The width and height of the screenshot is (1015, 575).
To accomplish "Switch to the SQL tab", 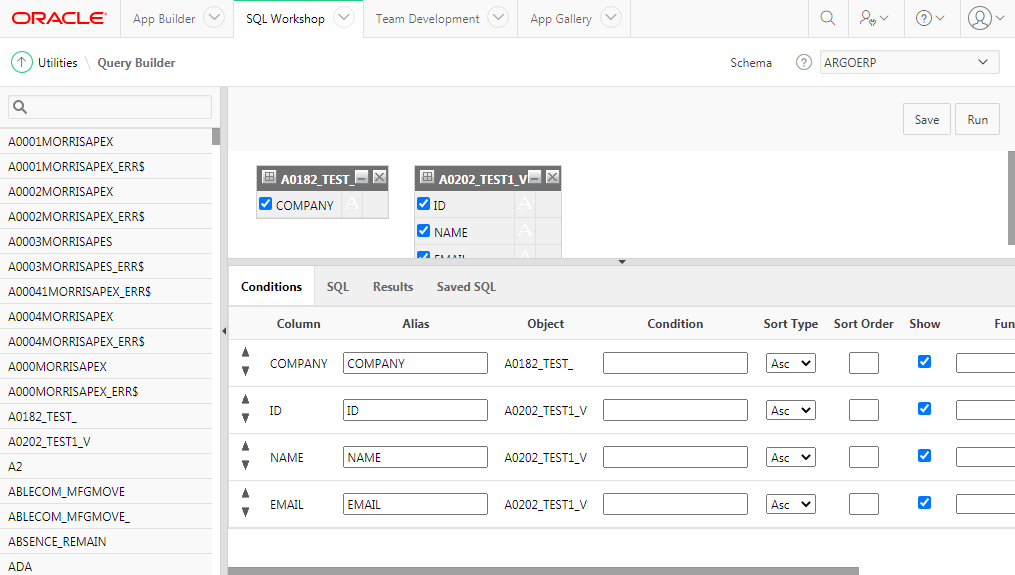I will 337,286.
